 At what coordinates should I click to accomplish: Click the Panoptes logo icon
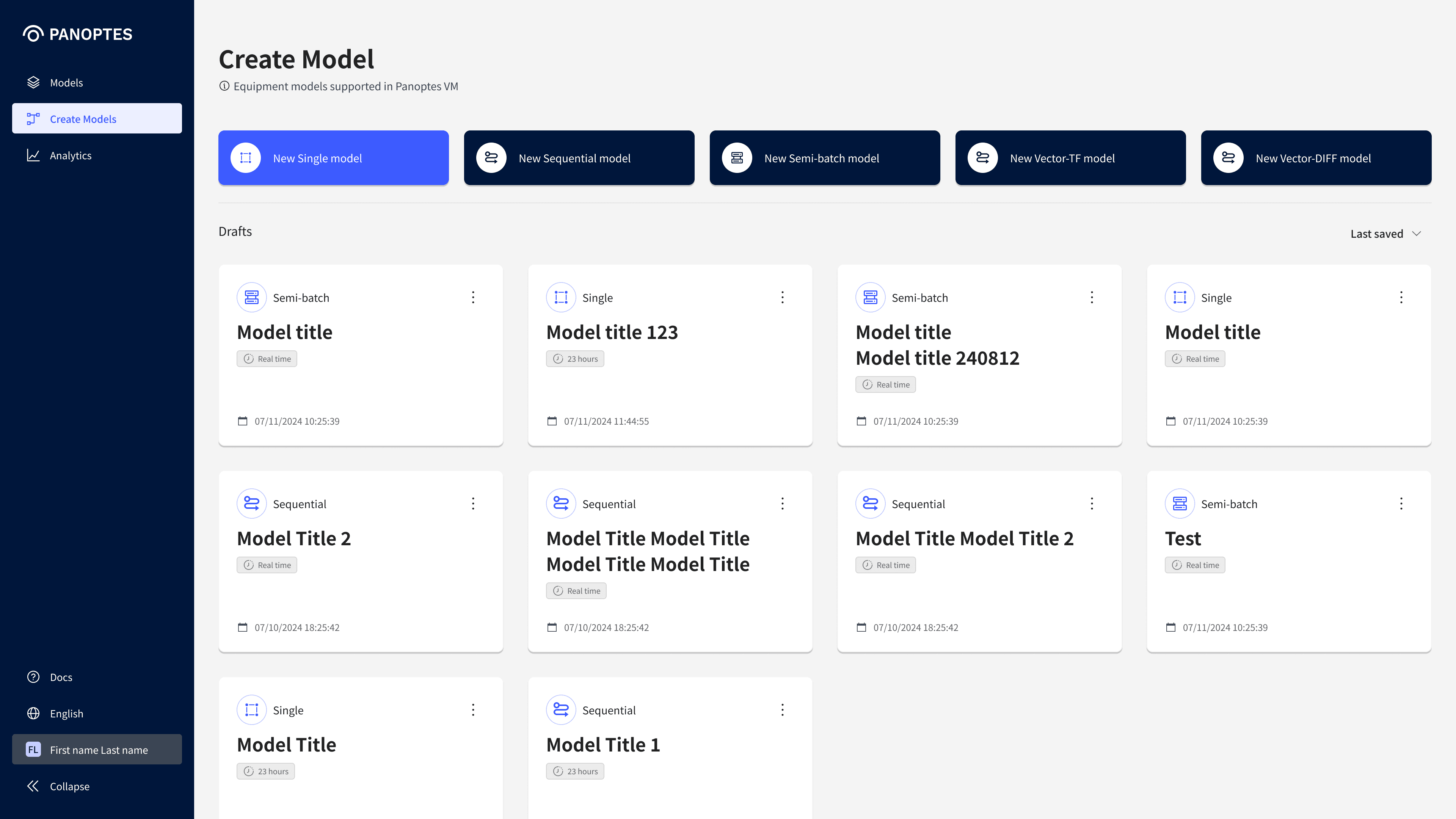tap(33, 34)
